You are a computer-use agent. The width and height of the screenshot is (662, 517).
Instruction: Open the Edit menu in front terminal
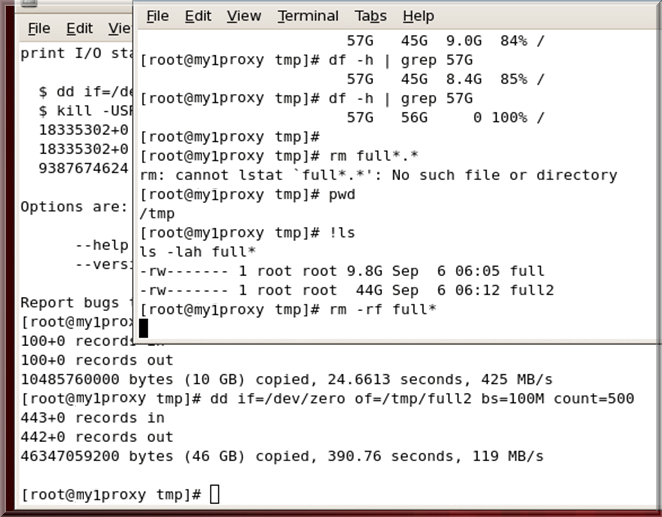(x=198, y=16)
